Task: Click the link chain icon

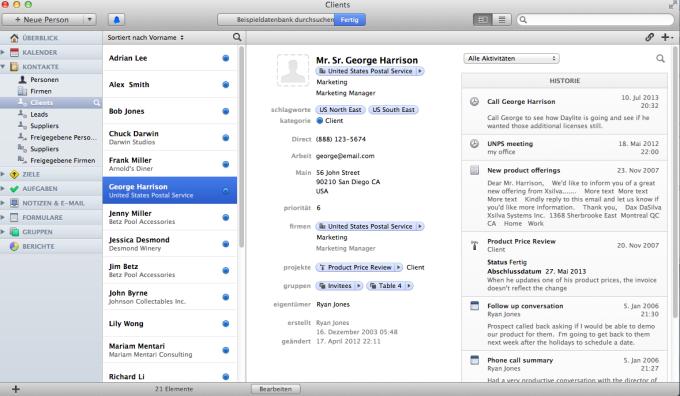Action: (x=649, y=37)
